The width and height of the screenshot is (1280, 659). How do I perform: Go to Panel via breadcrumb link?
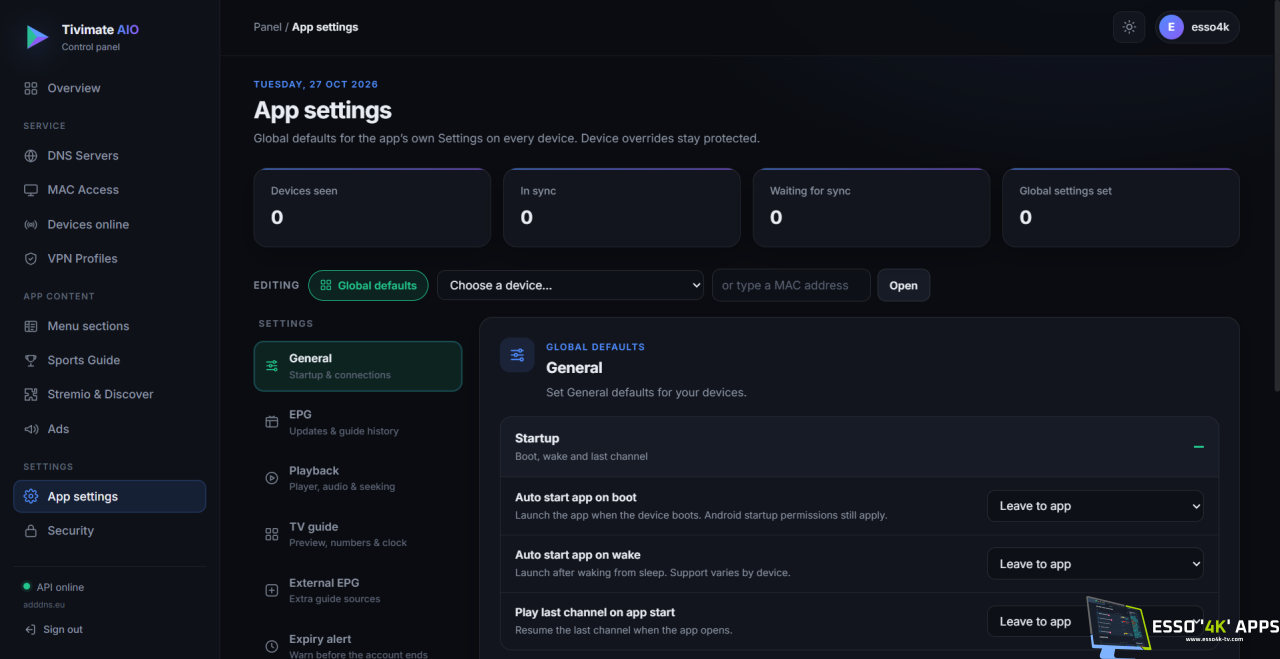click(x=268, y=27)
